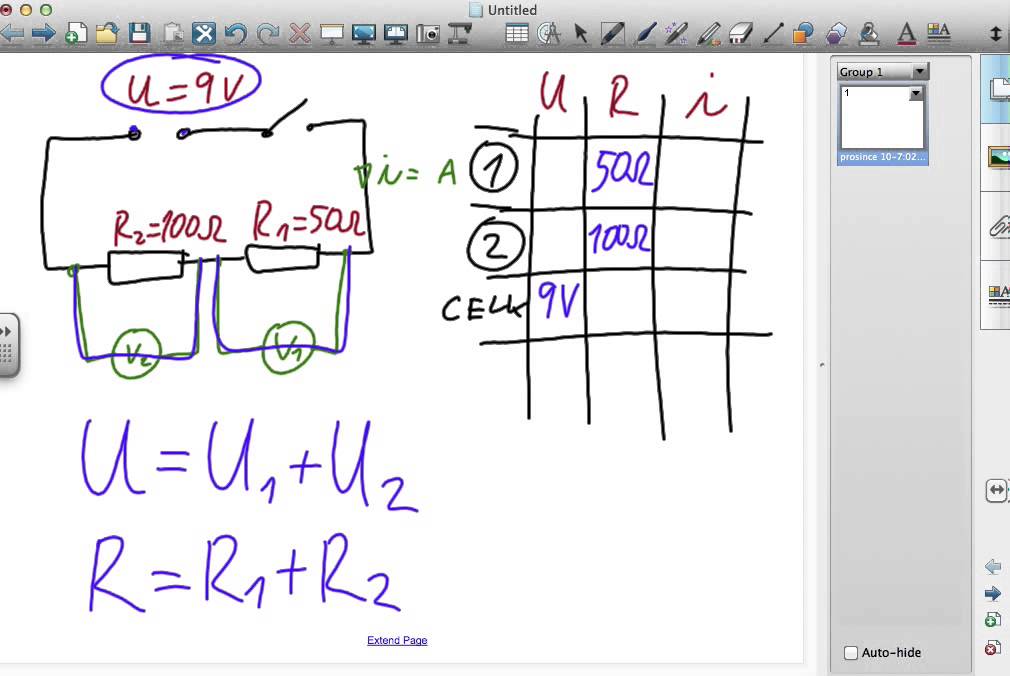Viewport: 1010px width, 676px height.
Task: Add a new blank page
Action: click(x=75, y=33)
